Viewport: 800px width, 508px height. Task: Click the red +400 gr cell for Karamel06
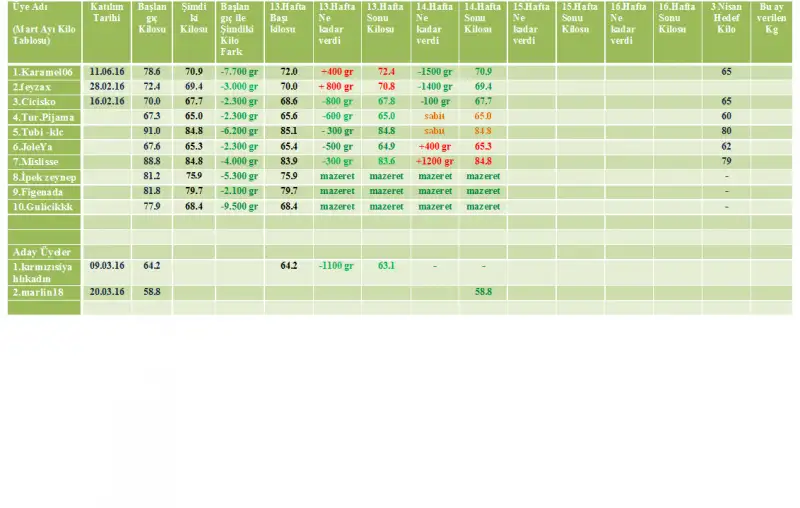(x=336, y=73)
